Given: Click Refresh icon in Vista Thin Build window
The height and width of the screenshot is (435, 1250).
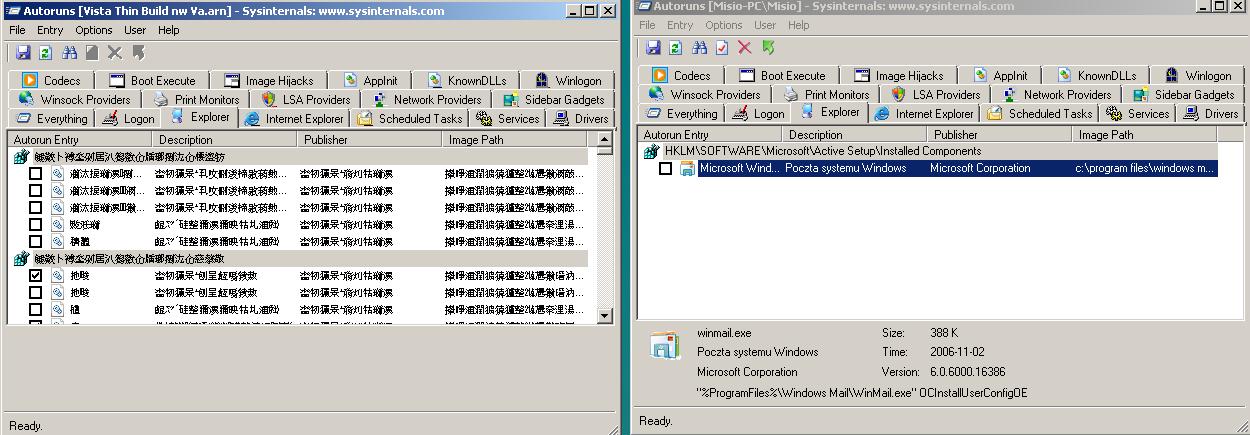Looking at the screenshot, I should pyautogui.click(x=45, y=53).
